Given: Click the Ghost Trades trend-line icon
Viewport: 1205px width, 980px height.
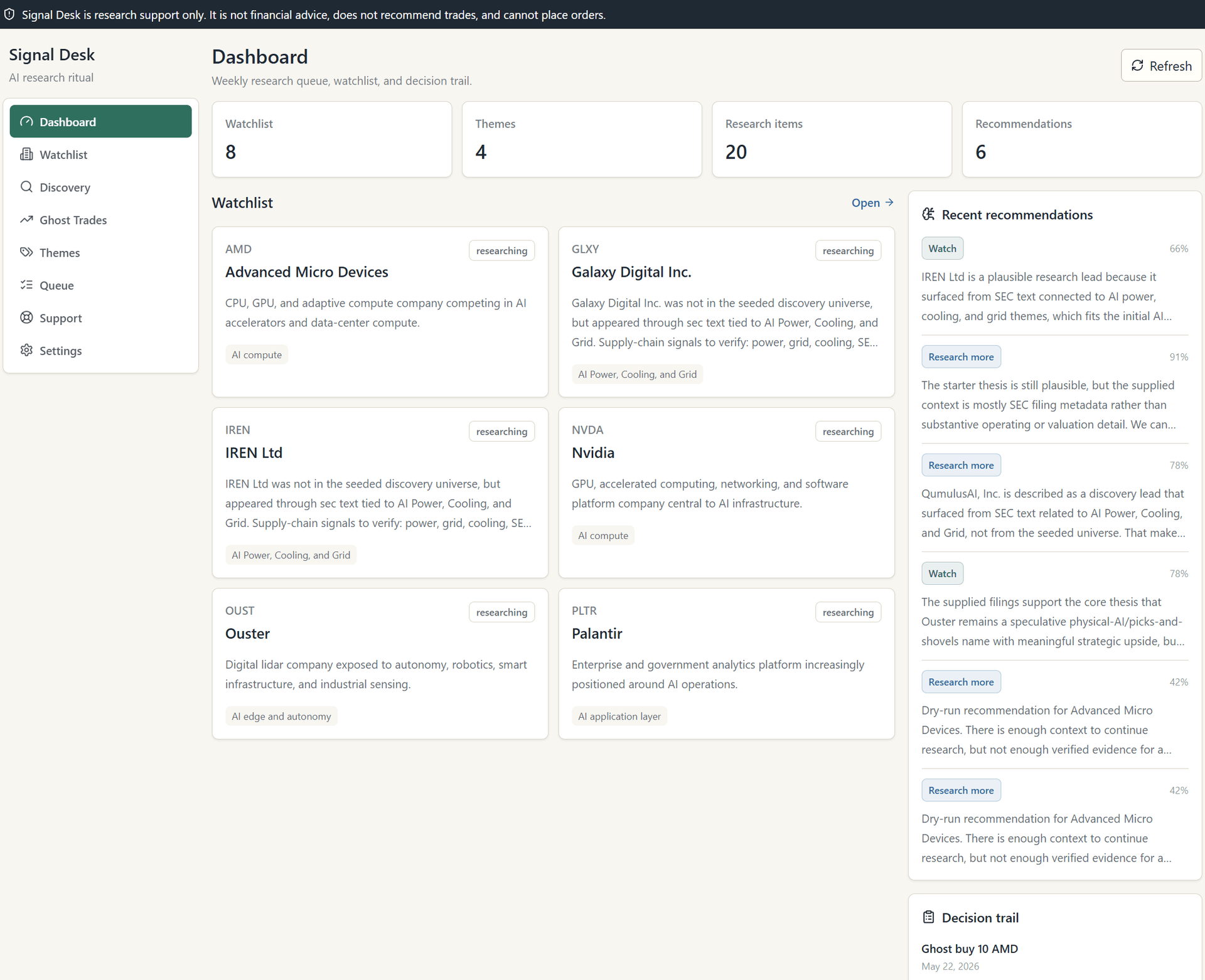Looking at the screenshot, I should pyautogui.click(x=26, y=220).
